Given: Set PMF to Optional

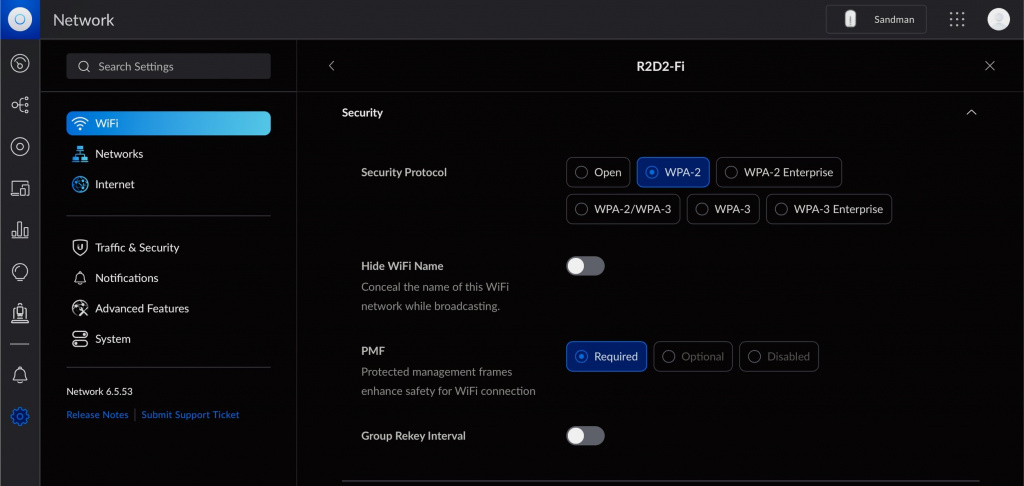Looking at the screenshot, I should coord(693,357).
